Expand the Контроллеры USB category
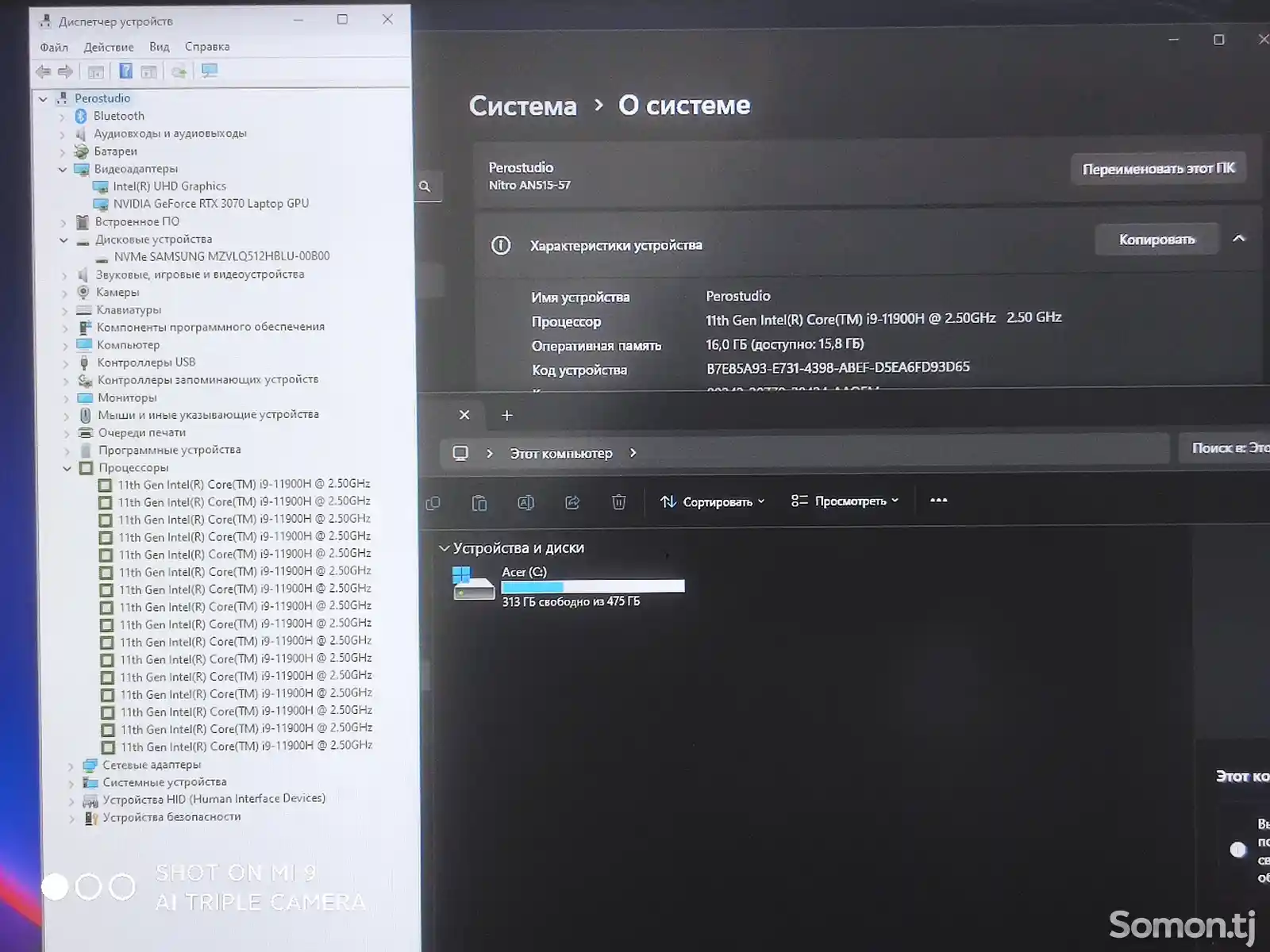The width and height of the screenshot is (1270, 952). pyautogui.click(x=65, y=363)
